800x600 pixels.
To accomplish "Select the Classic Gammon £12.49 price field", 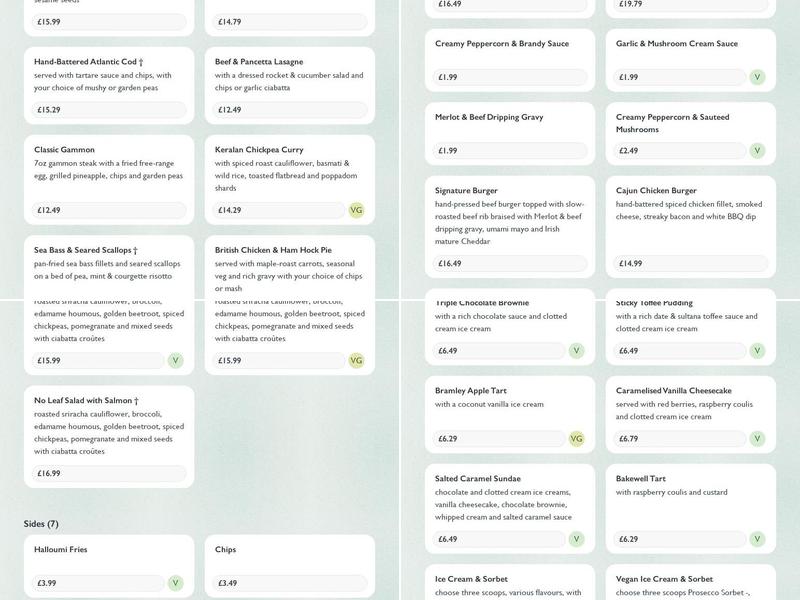I will [x=109, y=210].
